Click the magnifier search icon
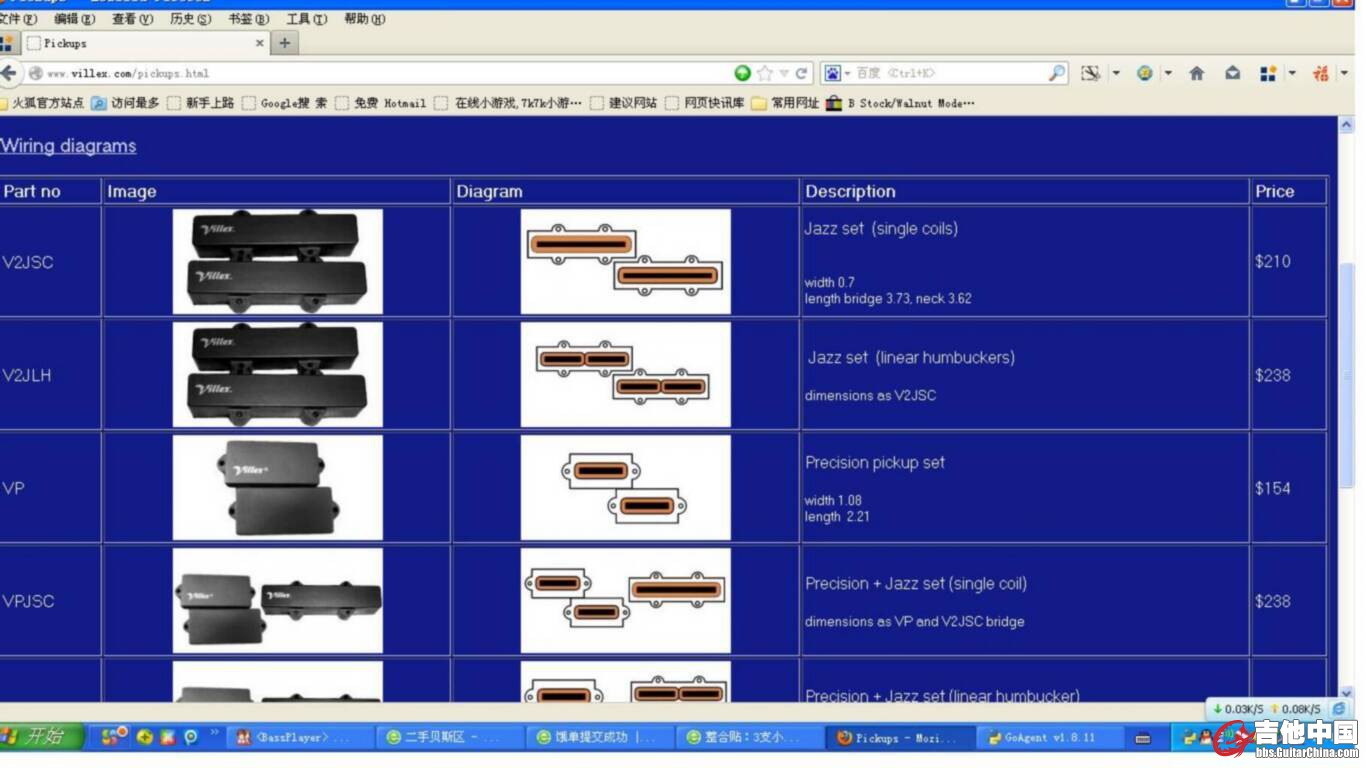 point(1057,73)
